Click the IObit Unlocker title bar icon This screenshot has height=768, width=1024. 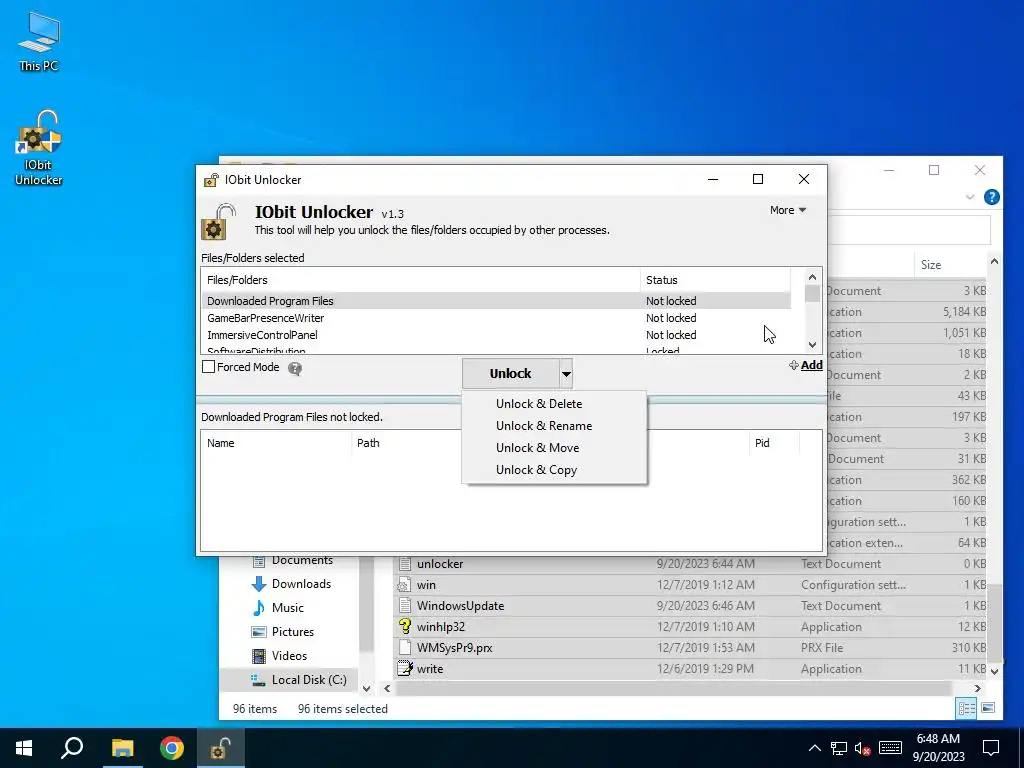(211, 180)
